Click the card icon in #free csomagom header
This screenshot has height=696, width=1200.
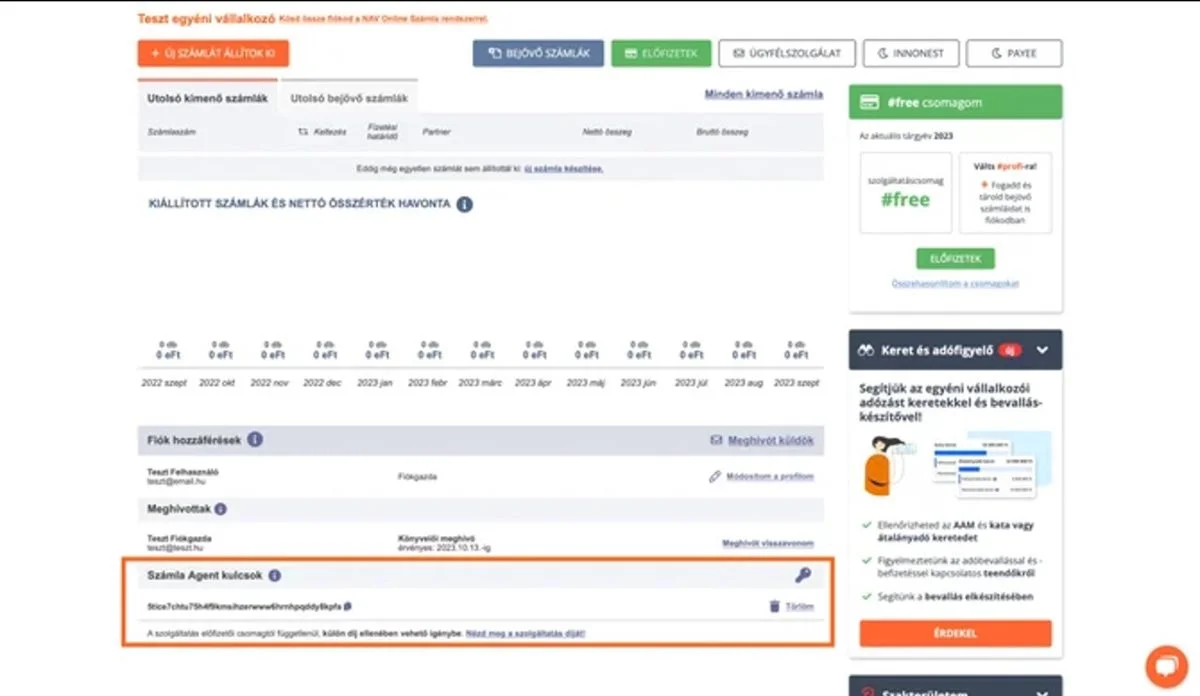[x=870, y=102]
